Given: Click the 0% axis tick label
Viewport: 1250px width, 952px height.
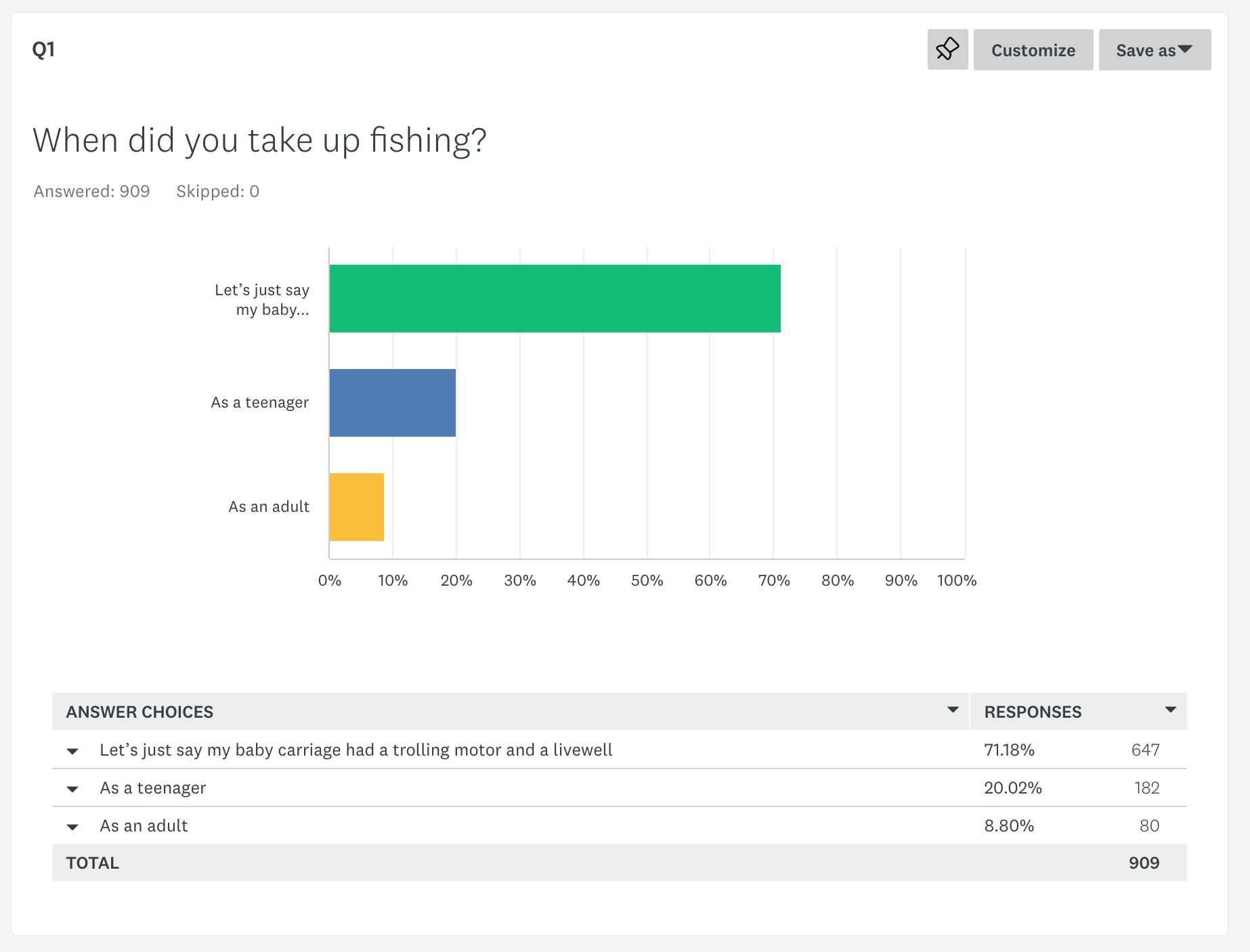Looking at the screenshot, I should click(330, 580).
